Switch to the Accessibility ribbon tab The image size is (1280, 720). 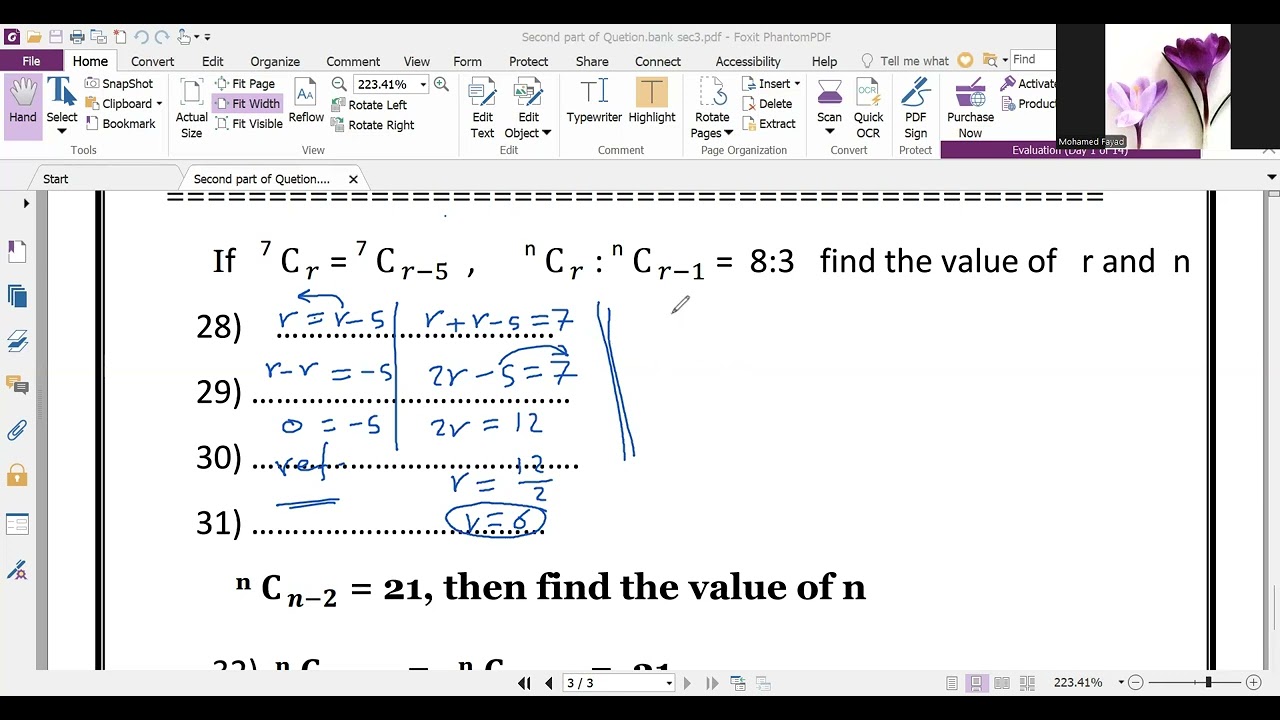point(748,61)
